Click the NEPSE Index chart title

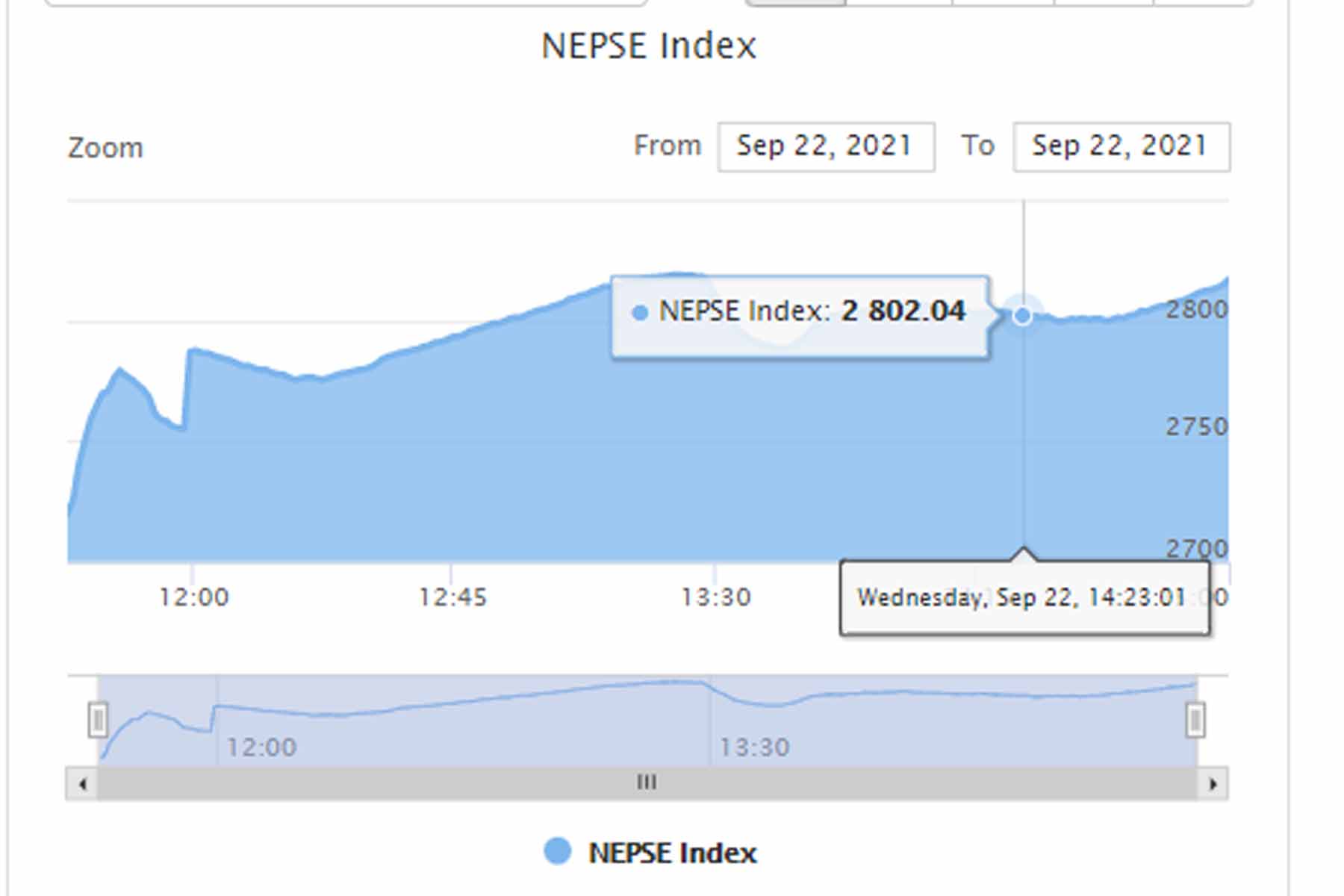[x=648, y=46]
